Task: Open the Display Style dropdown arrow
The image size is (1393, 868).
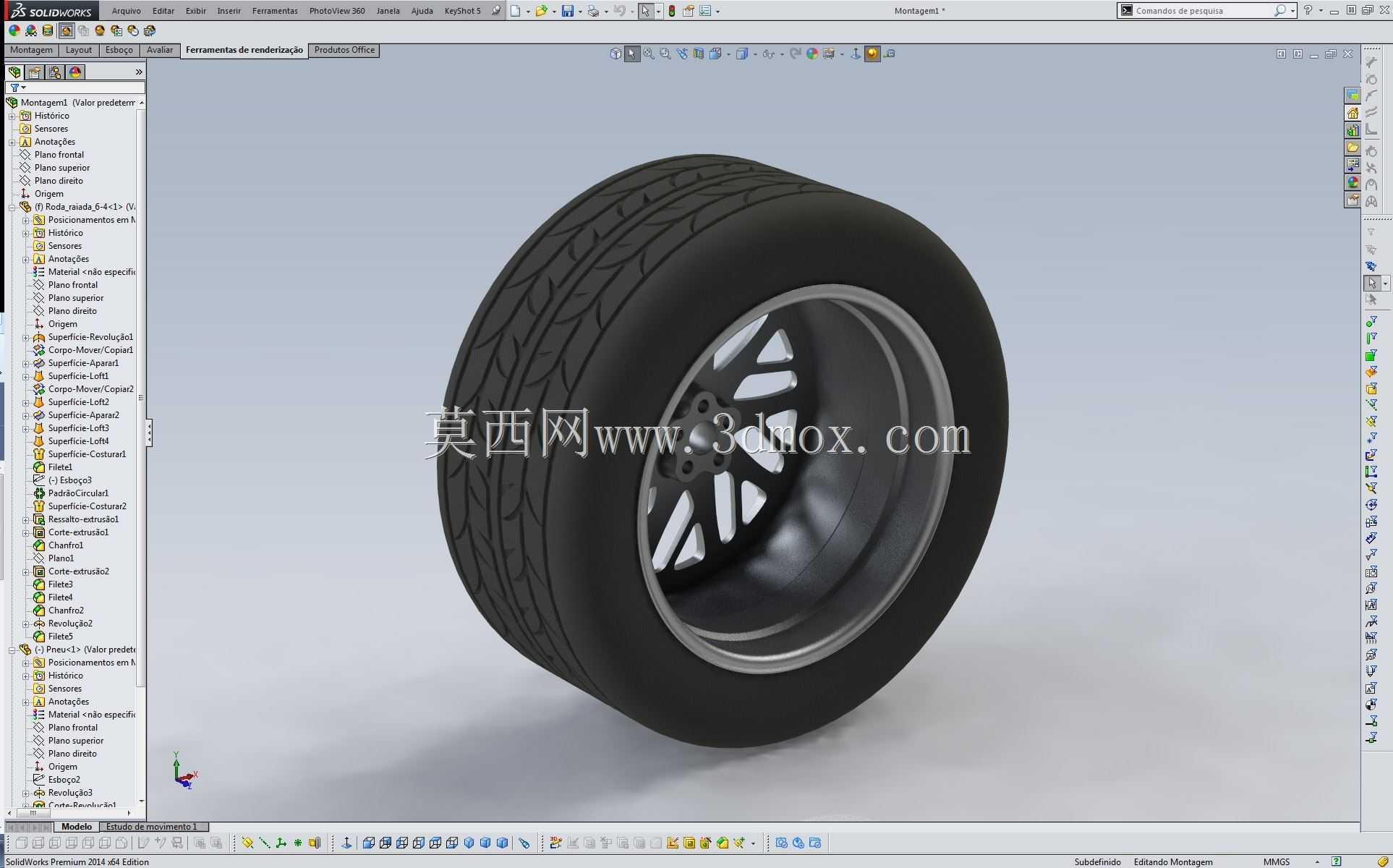Action: [755, 54]
